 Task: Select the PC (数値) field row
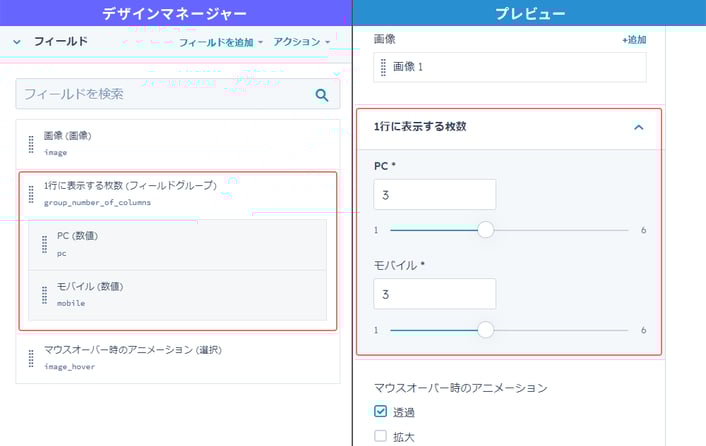(177, 244)
